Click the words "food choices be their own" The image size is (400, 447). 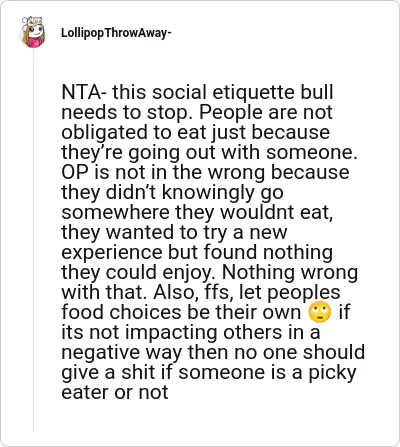click(x=181, y=312)
